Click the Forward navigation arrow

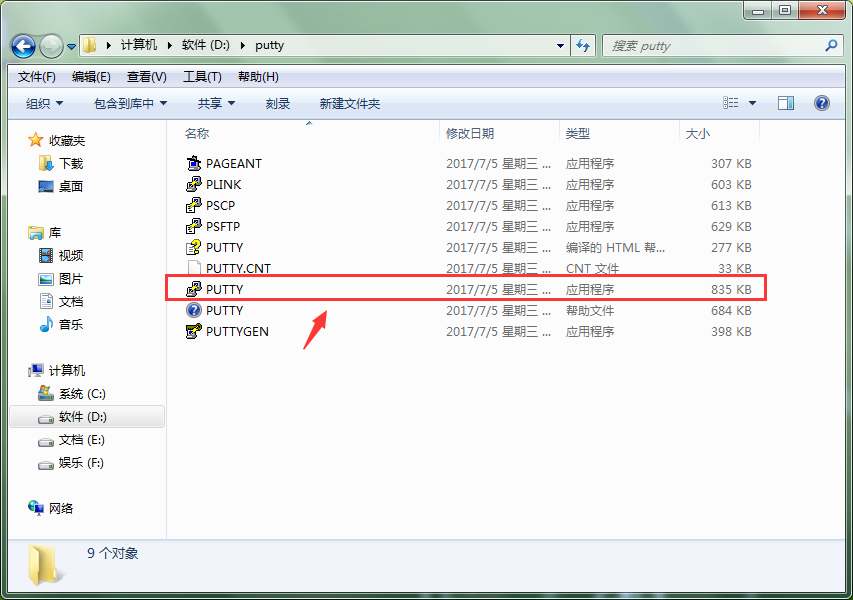coord(52,46)
